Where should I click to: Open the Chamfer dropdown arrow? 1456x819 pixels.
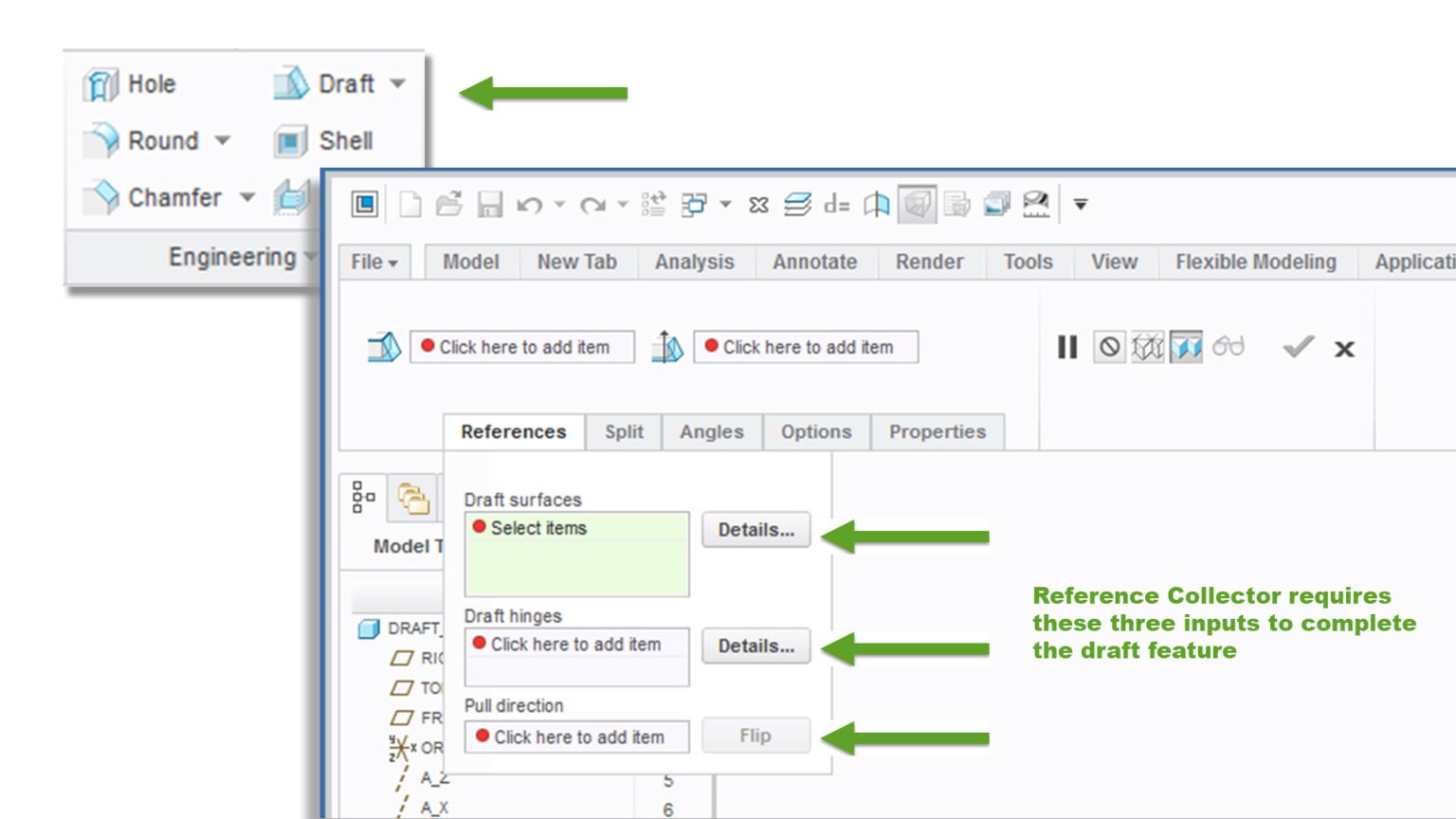[x=246, y=197]
